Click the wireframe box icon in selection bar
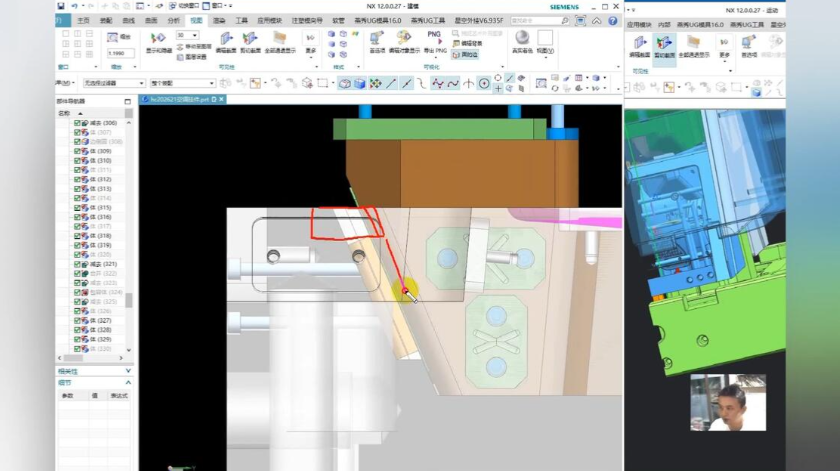 (345, 83)
